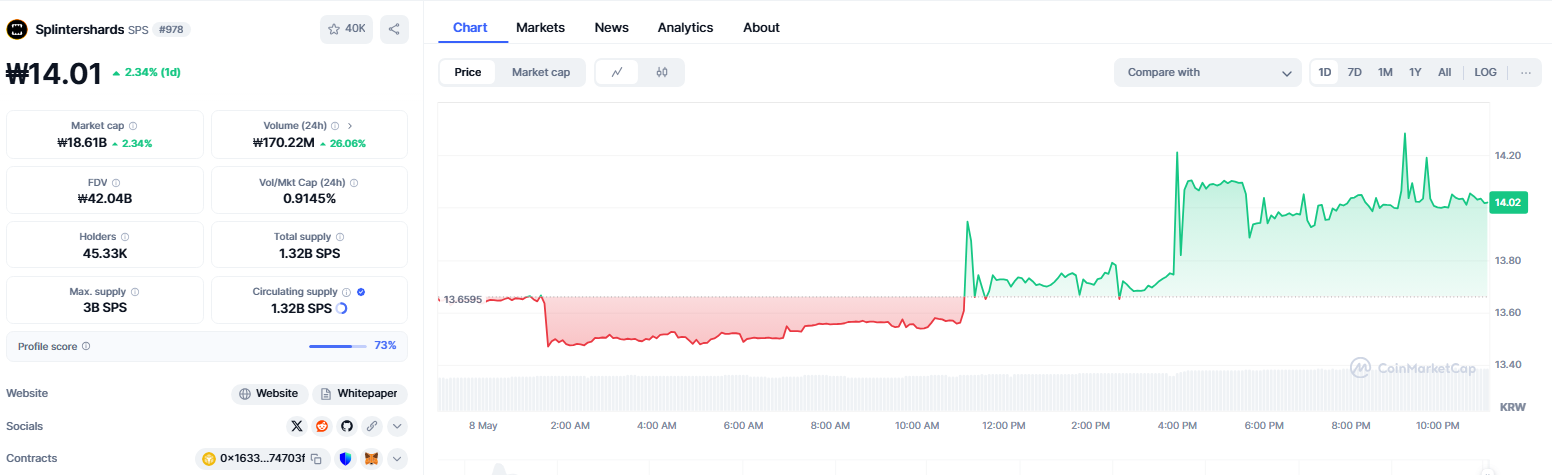Image resolution: width=1552 pixels, height=475 pixels.
Task: Open the About tab
Action: 761,27
